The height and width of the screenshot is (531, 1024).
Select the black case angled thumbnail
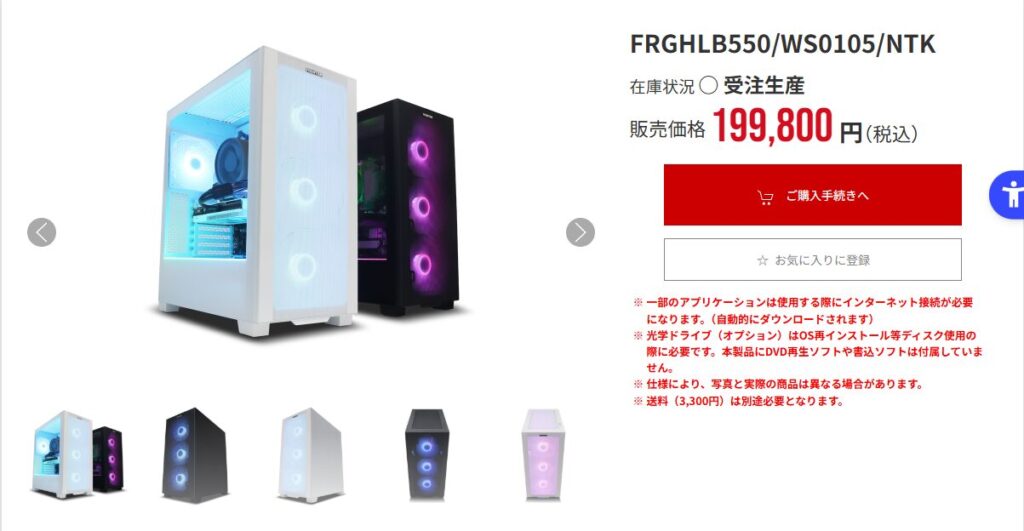pos(195,455)
